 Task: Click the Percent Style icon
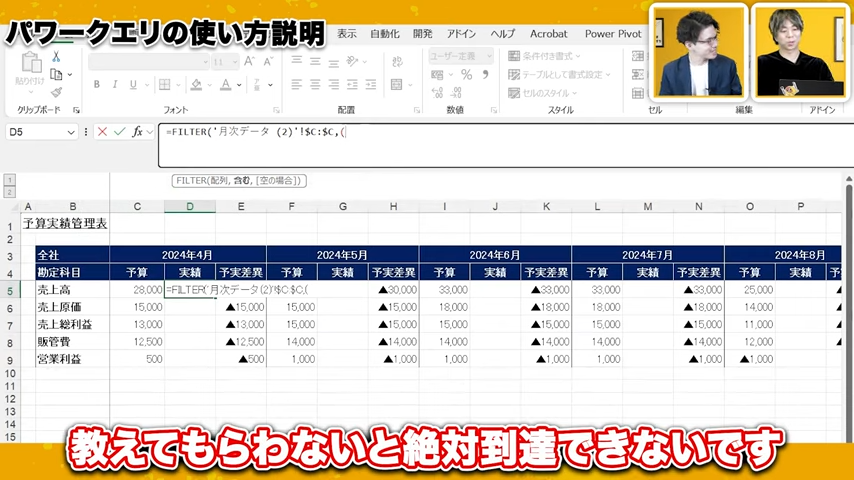[x=467, y=75]
